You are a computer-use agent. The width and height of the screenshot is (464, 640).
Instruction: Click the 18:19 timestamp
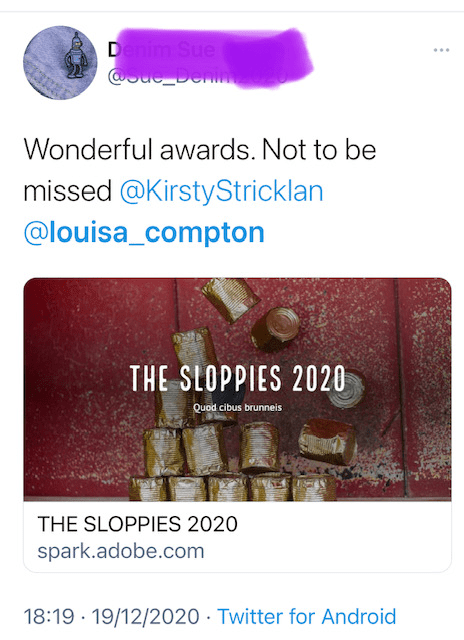click(49, 616)
